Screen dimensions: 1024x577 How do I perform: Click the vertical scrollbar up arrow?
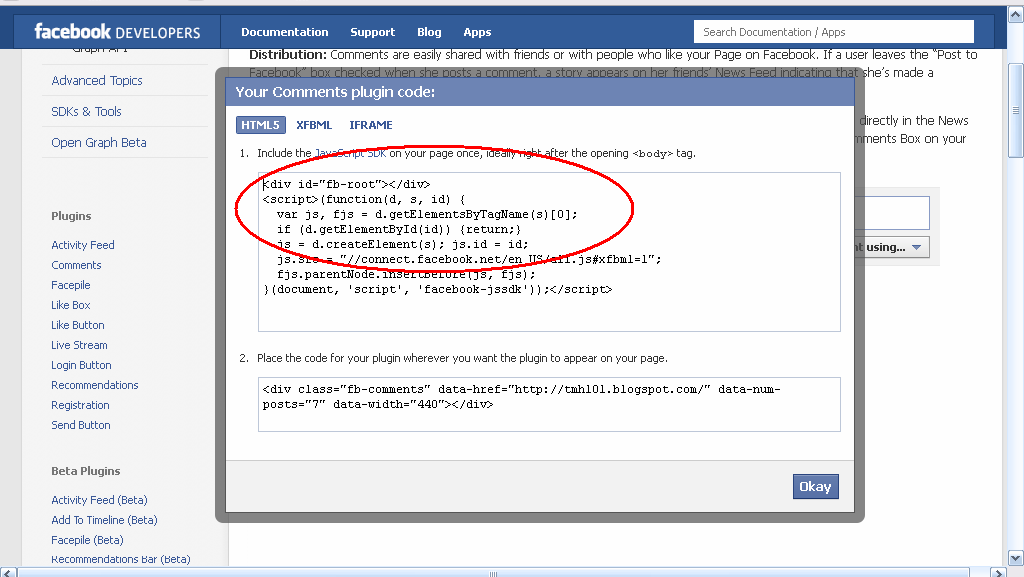[1016, 14]
